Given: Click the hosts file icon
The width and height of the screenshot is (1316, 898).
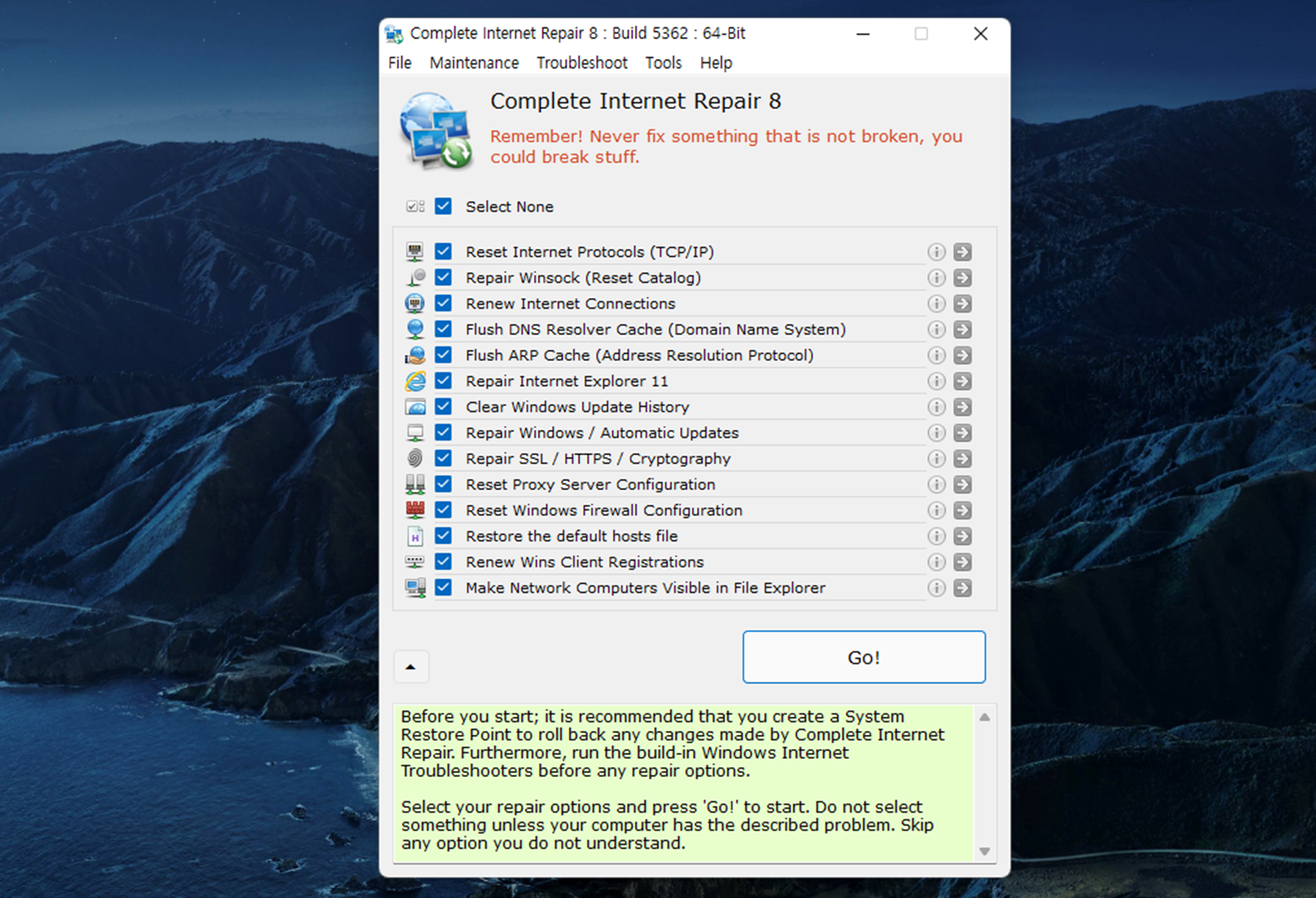Looking at the screenshot, I should [x=415, y=536].
